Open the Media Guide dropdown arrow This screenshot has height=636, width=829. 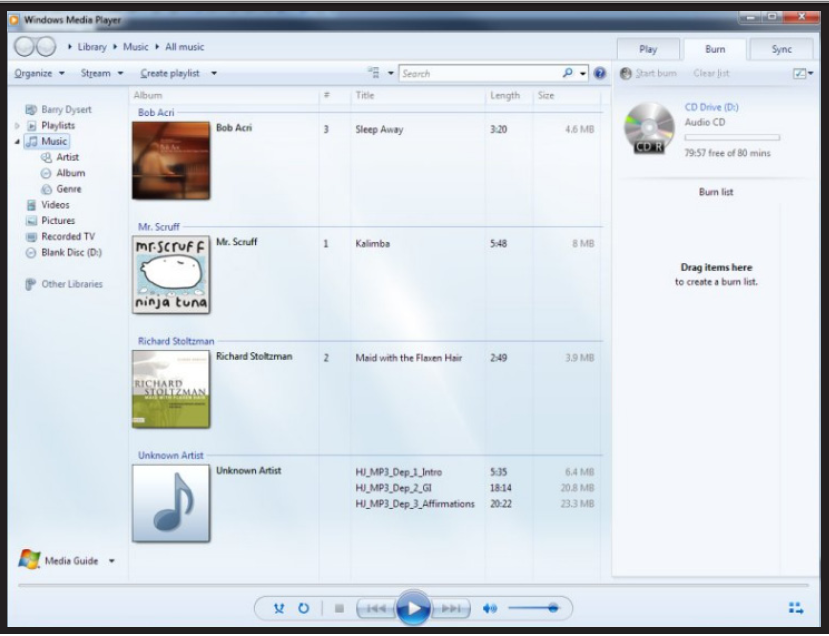112,560
